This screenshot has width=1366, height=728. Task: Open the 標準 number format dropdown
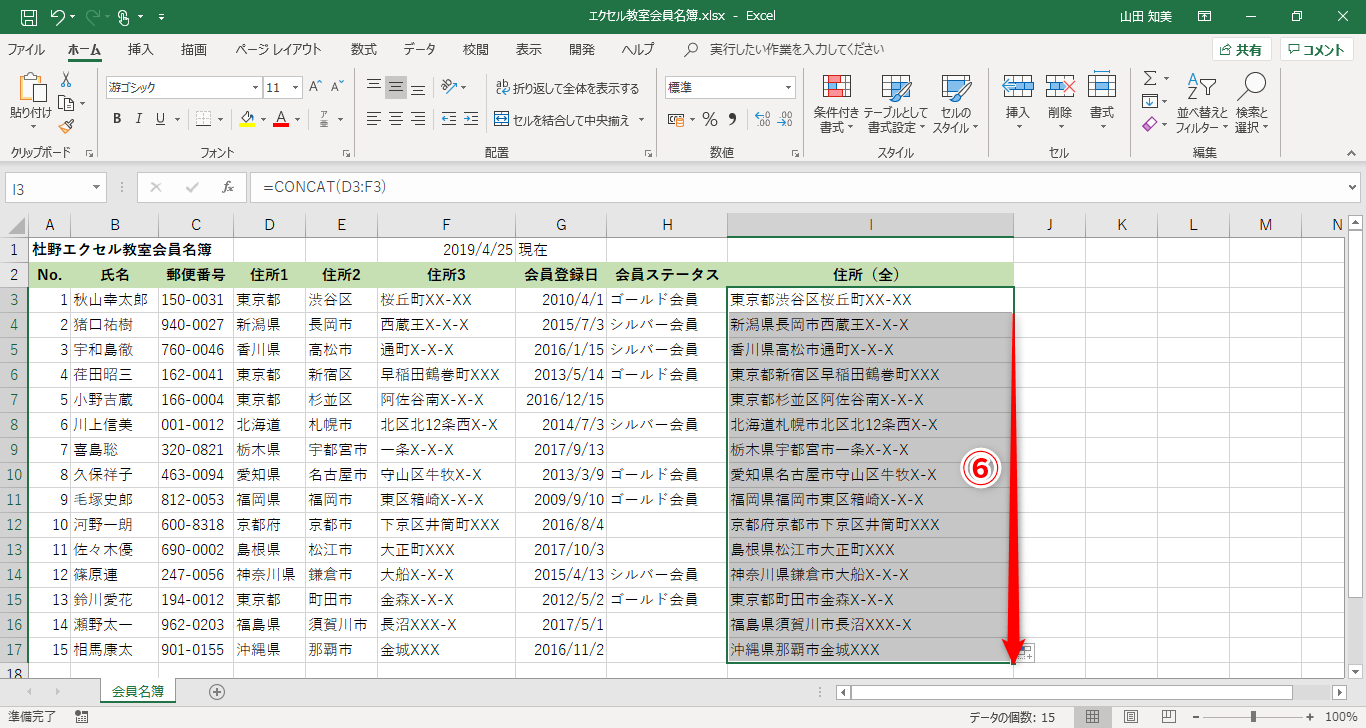point(789,87)
